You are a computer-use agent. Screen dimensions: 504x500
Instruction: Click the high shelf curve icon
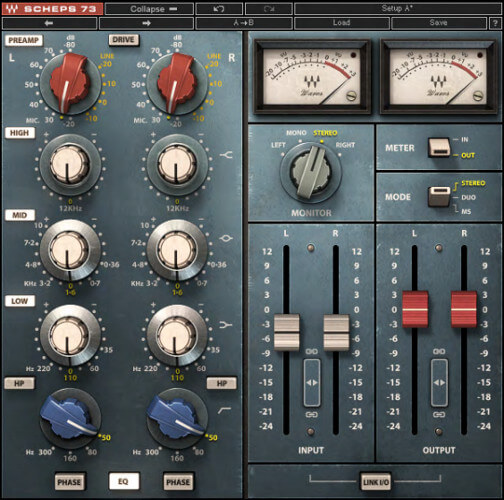(226, 154)
